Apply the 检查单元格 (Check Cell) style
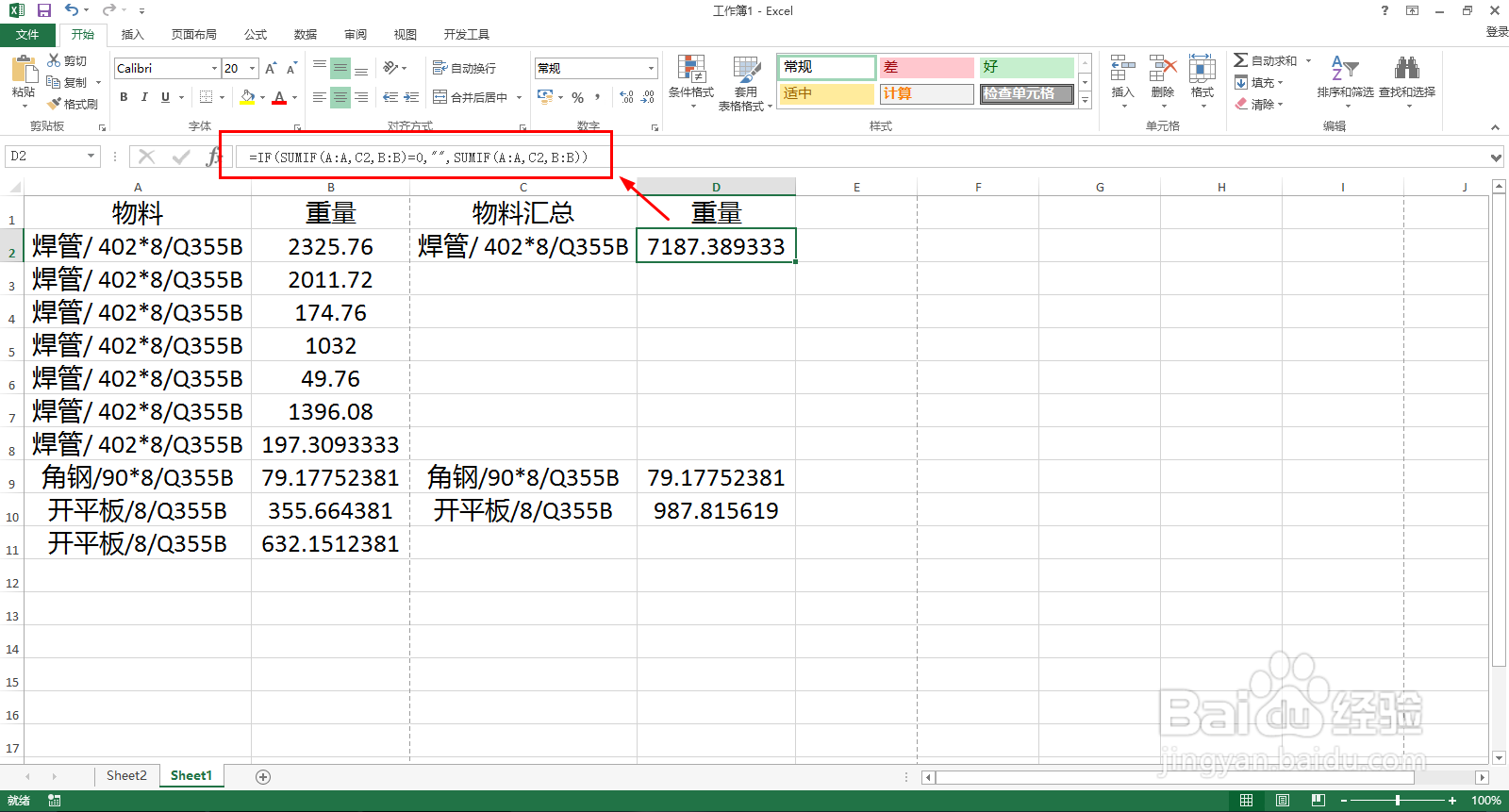Image resolution: width=1509 pixels, height=812 pixels. click(1027, 94)
